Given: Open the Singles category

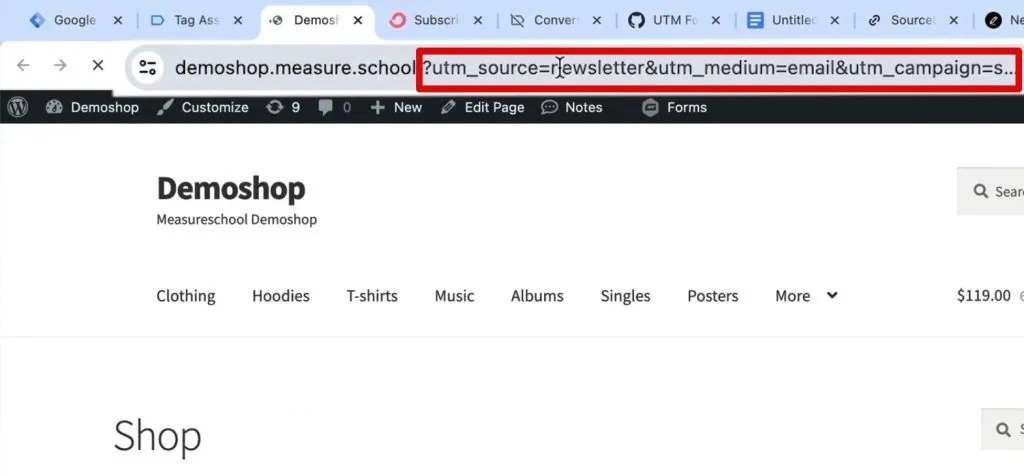Looking at the screenshot, I should click(625, 296).
